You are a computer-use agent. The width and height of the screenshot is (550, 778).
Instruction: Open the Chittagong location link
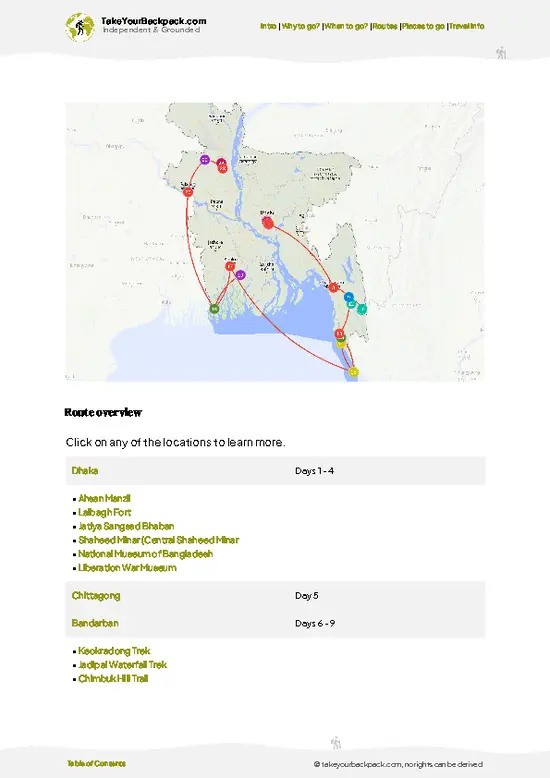click(96, 595)
